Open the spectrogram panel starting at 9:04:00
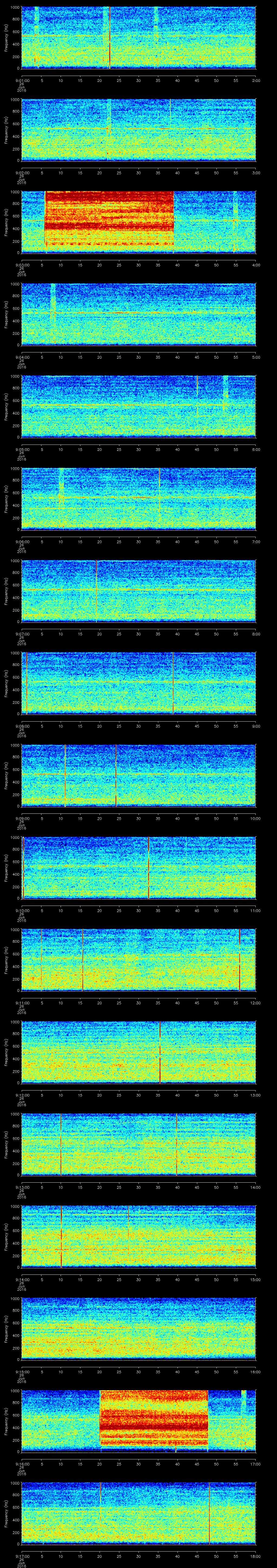The width and height of the screenshot is (277, 1568). [x=138, y=315]
